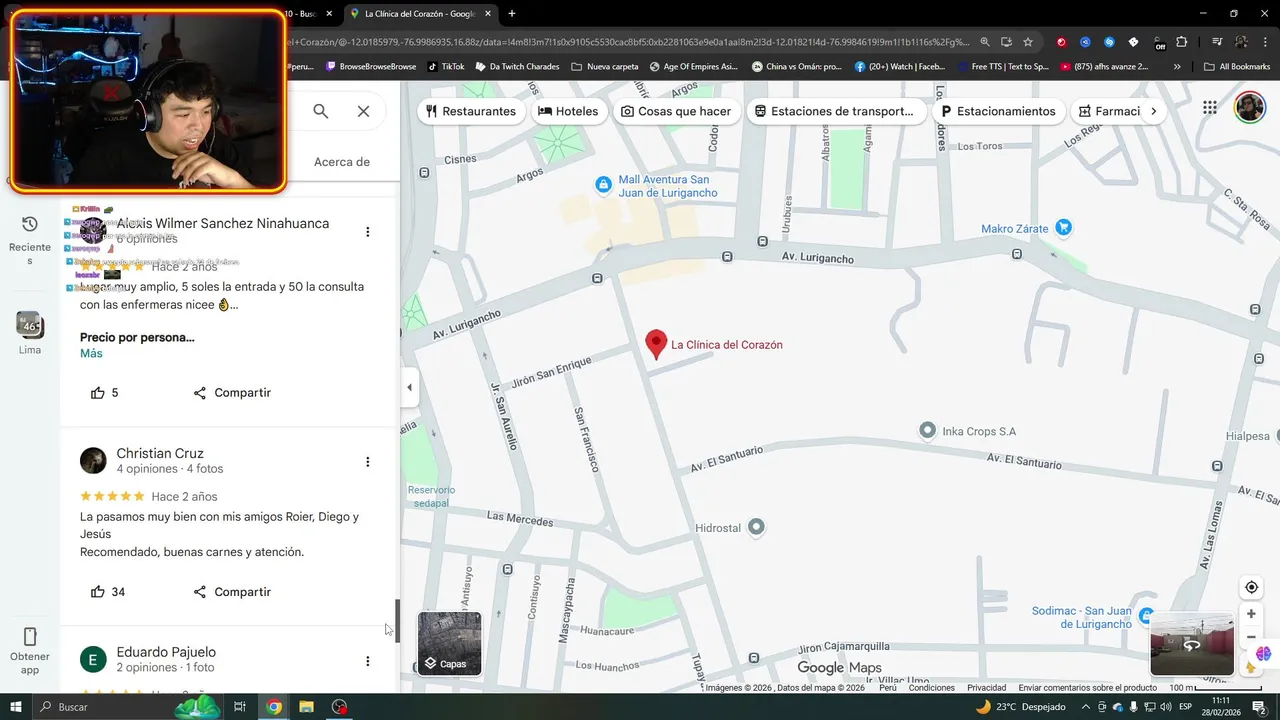The width and height of the screenshot is (1280, 720).
Task: Open Eduardo Pajuelo reviewer name link
Action: click(x=166, y=652)
